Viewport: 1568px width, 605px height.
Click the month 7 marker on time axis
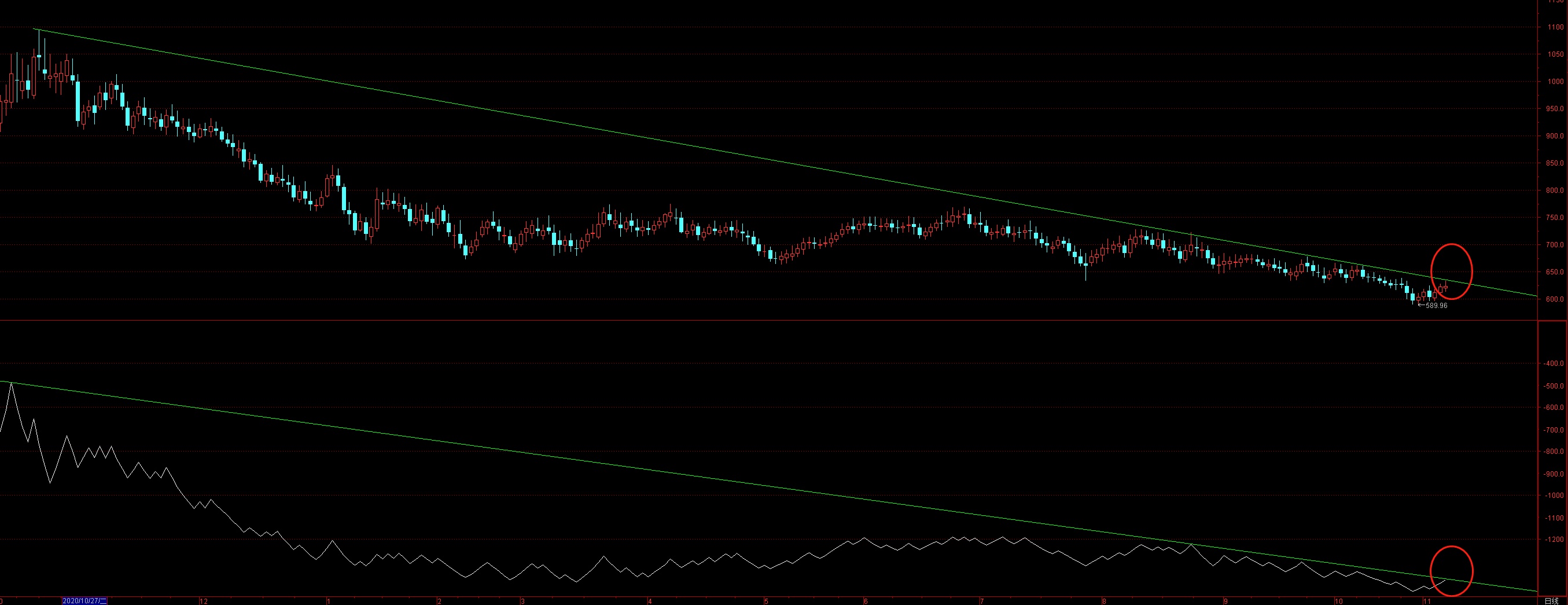tap(981, 602)
